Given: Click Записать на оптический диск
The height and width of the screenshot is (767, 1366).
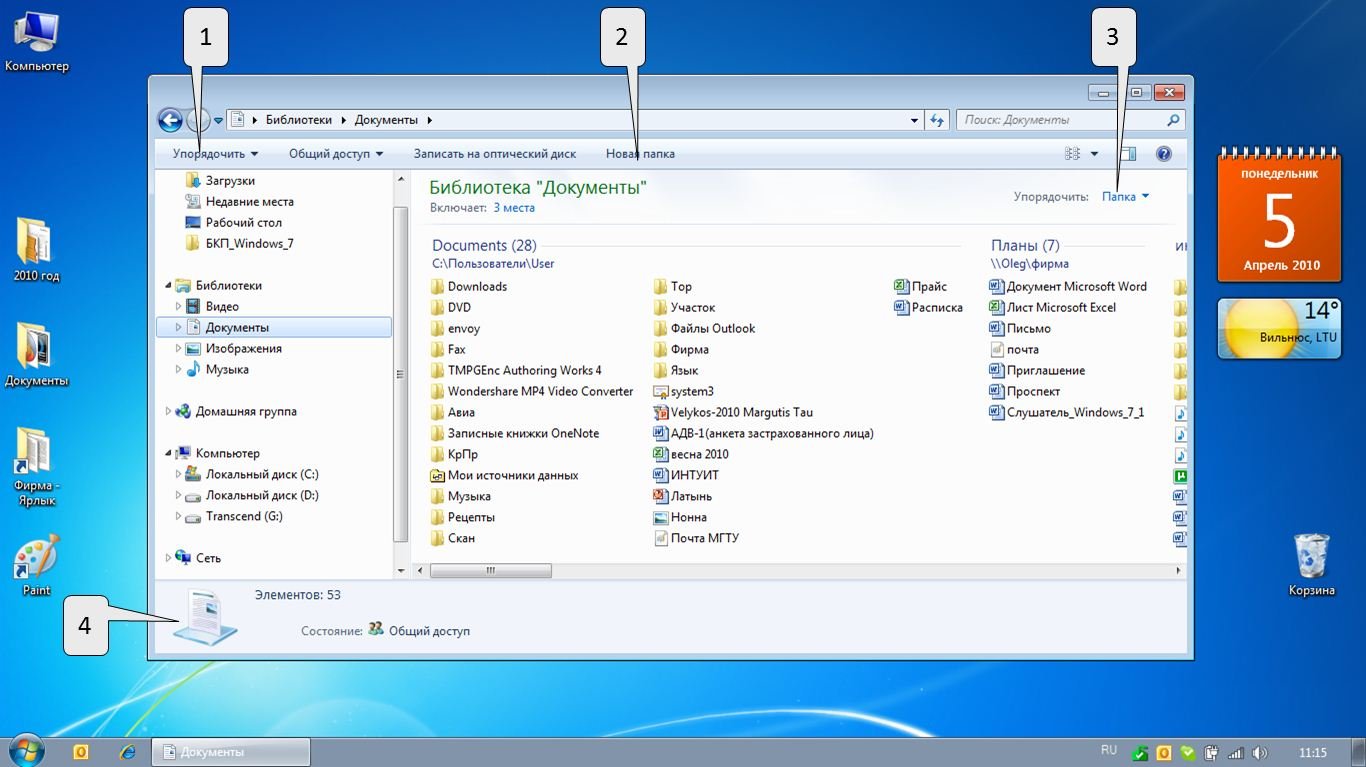Looking at the screenshot, I should (x=495, y=154).
